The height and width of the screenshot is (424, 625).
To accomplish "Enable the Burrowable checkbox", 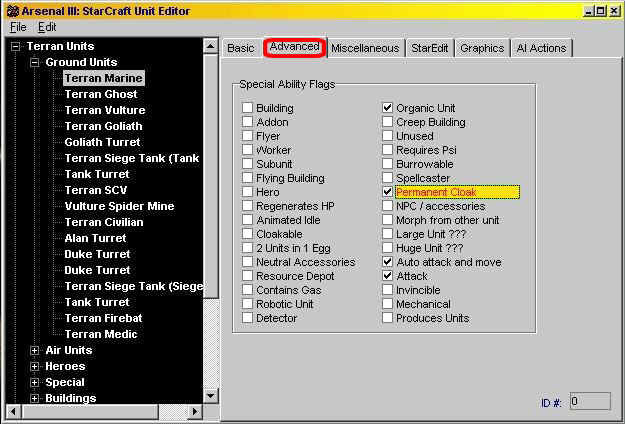I will (387, 164).
